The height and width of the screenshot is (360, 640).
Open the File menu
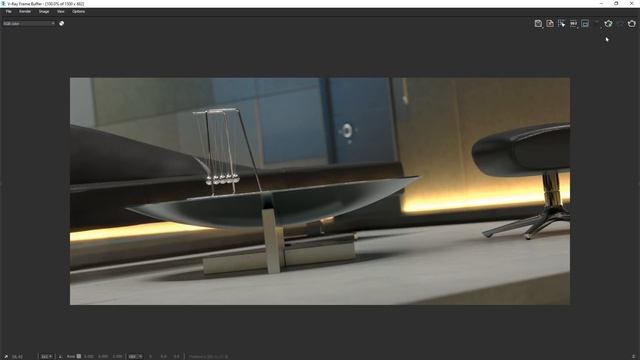click(8, 11)
